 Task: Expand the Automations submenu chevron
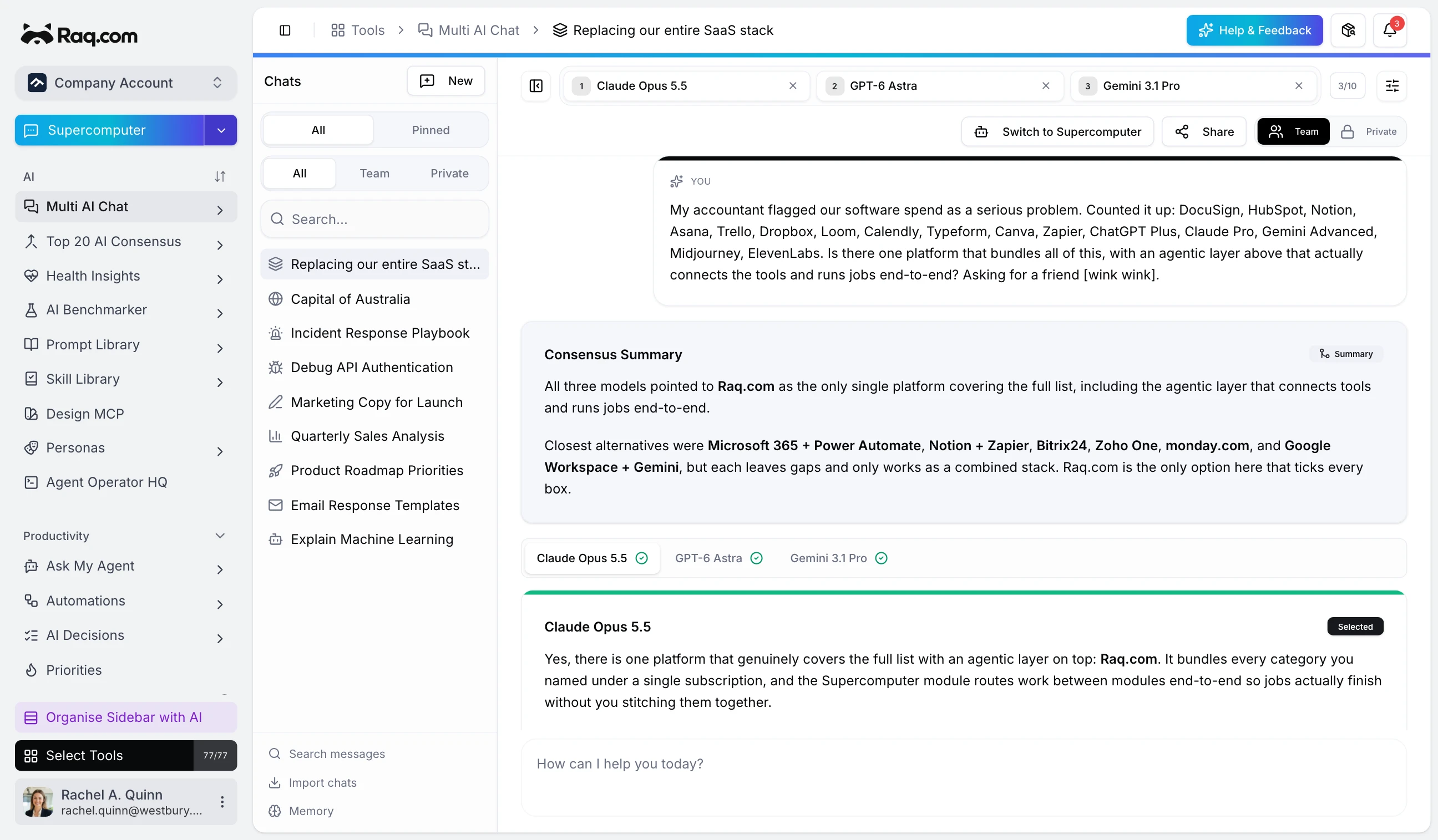(220, 604)
